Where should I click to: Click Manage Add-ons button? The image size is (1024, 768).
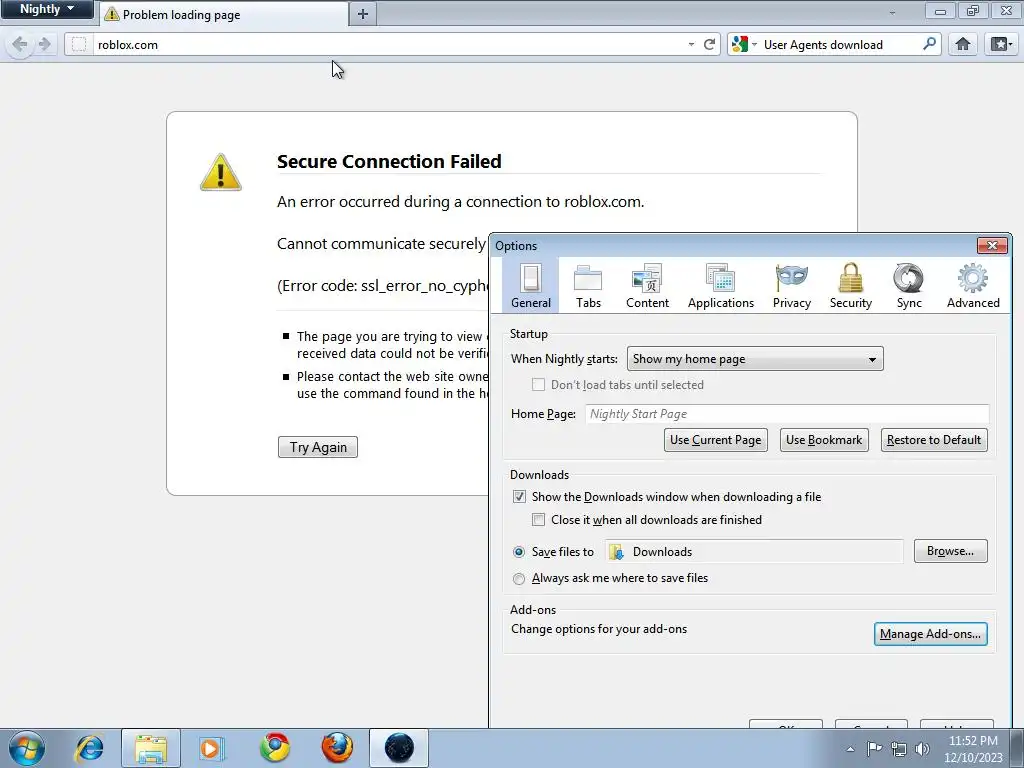click(930, 634)
